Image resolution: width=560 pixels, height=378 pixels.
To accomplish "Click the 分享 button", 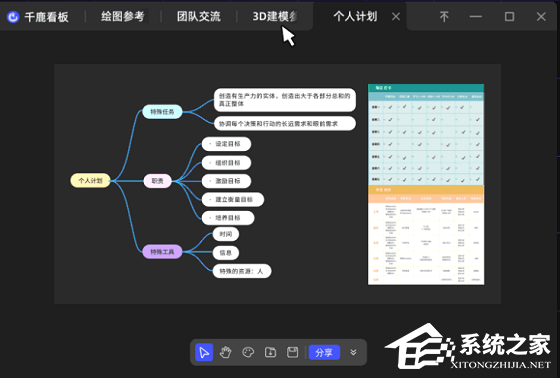I will click(324, 352).
